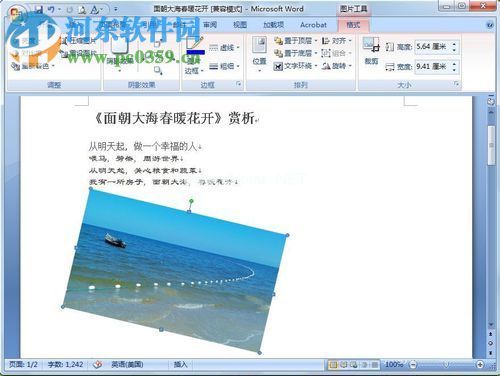
Task: Open the 旋转 (Rotate) dropdown
Action: click(337, 66)
